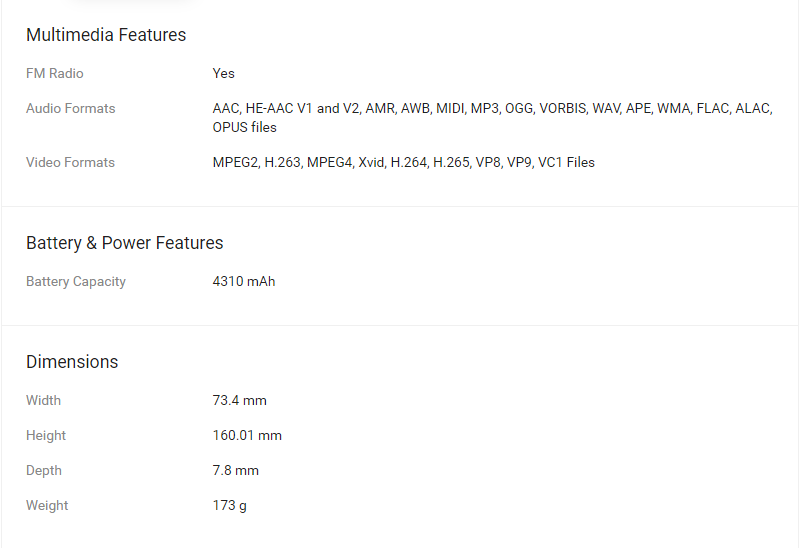
Task: Click the 160.01 mm height value
Action: 247,435
